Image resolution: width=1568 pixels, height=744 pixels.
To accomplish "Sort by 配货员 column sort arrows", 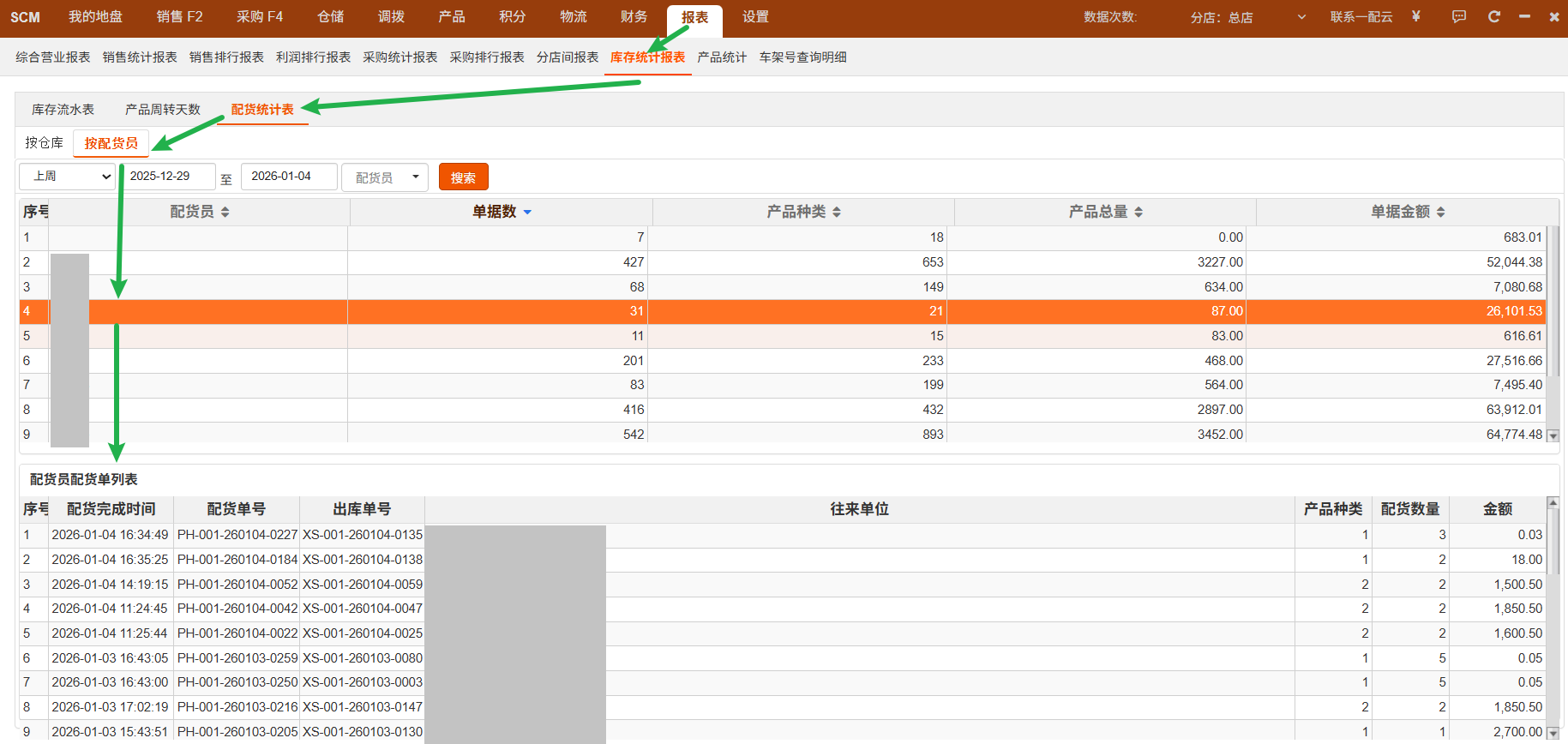I will click(225, 212).
